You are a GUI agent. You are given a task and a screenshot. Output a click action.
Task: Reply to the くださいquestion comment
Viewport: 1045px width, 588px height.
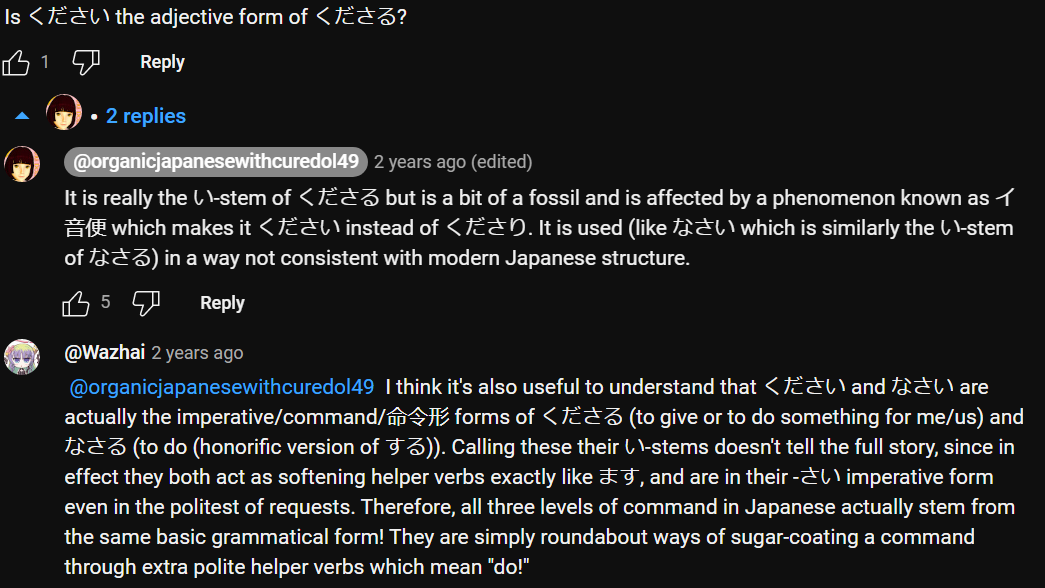tap(162, 62)
